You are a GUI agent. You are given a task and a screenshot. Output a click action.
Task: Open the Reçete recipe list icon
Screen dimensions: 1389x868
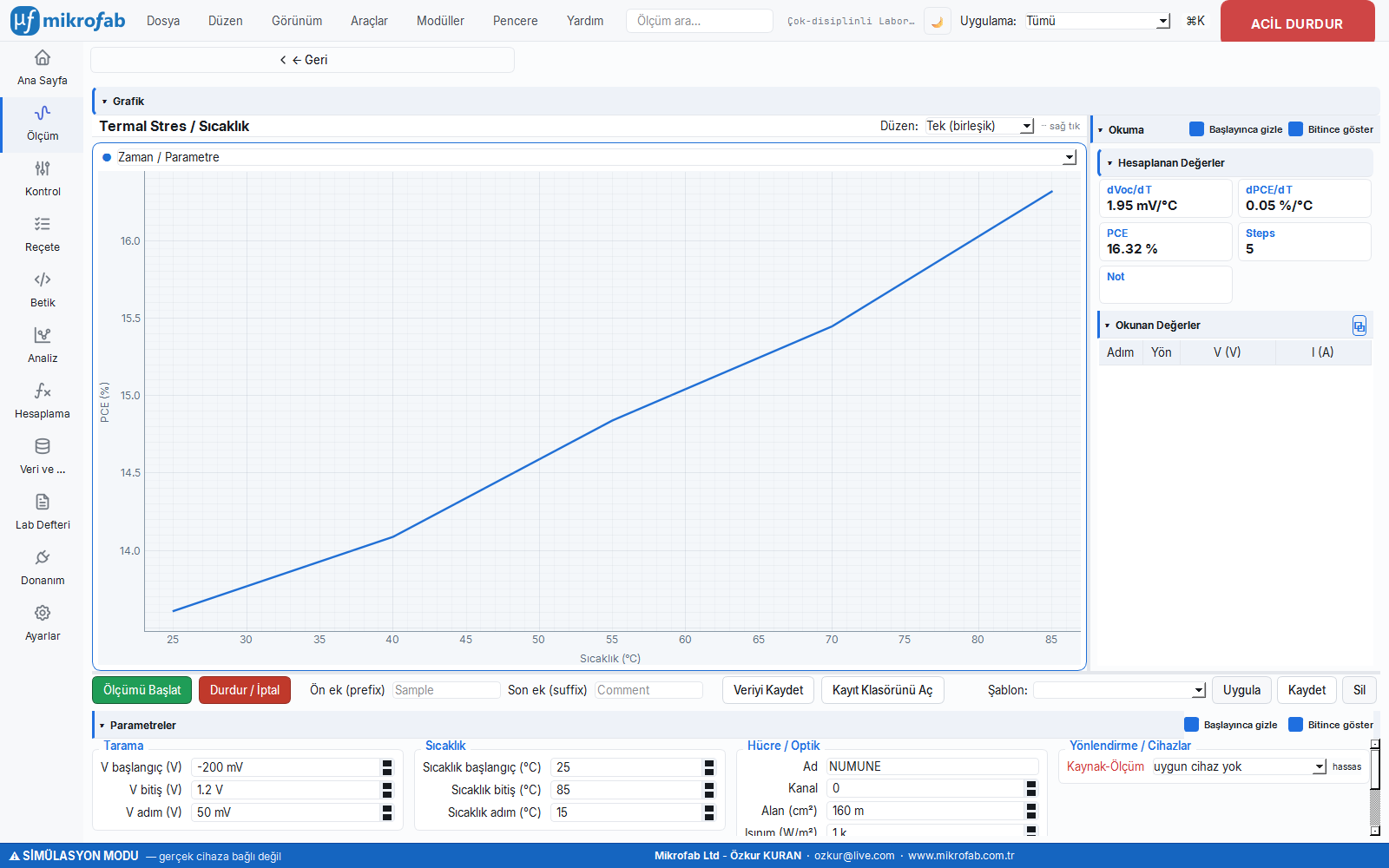(42, 225)
